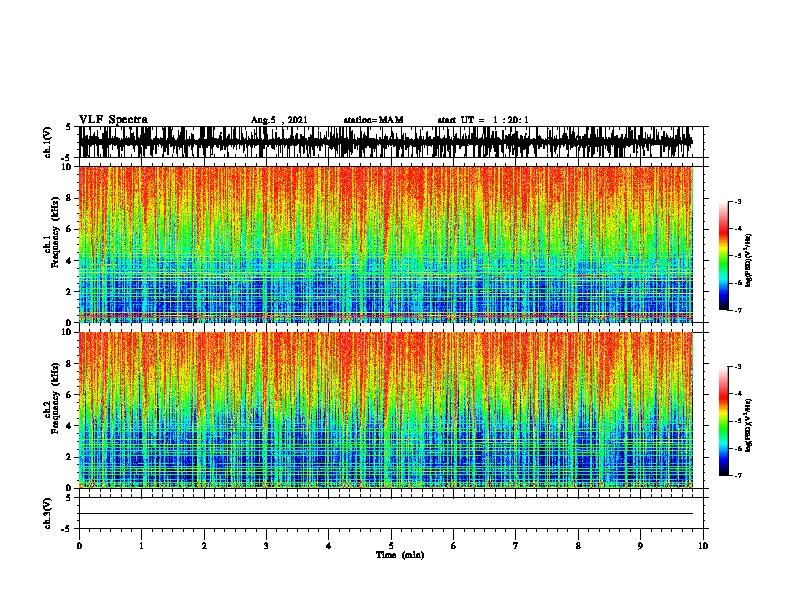Click the ch.1 frequency tick label "8"

(x=69, y=198)
